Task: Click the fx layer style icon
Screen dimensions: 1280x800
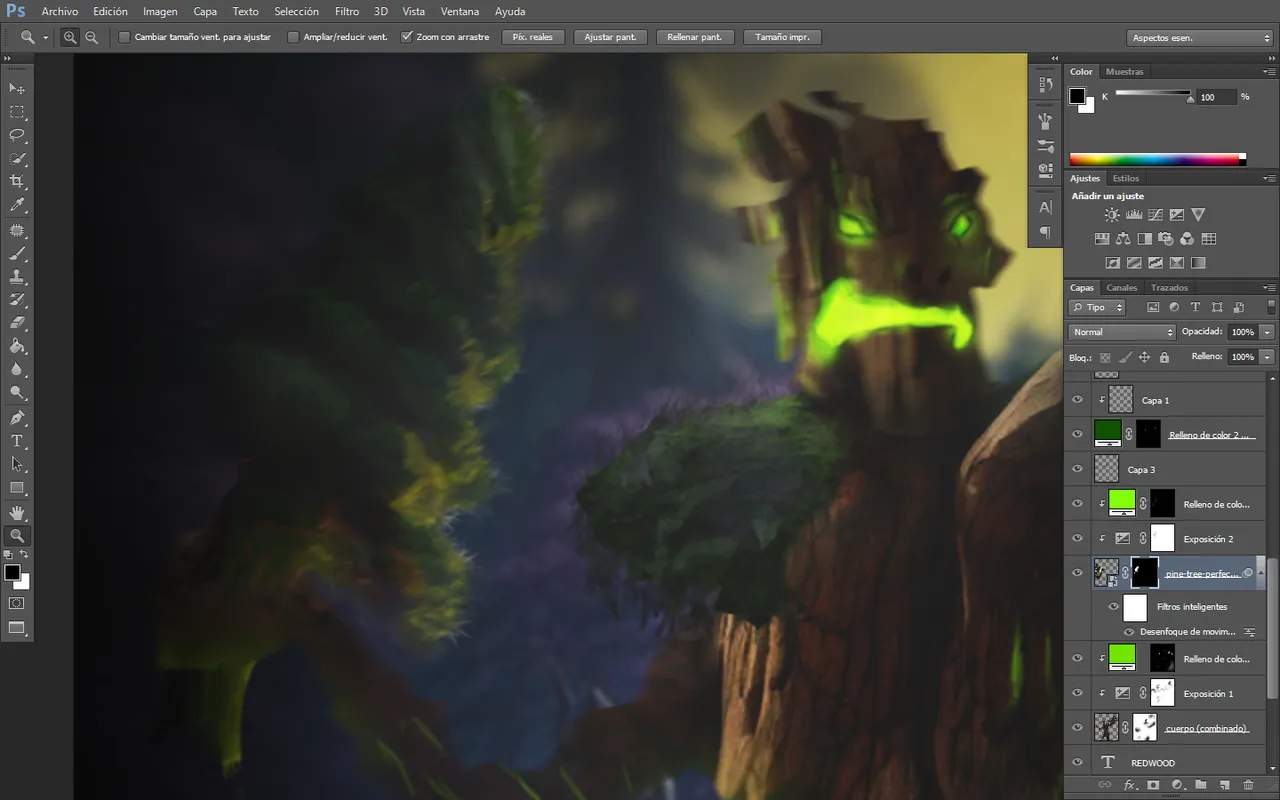Action: [1129, 785]
